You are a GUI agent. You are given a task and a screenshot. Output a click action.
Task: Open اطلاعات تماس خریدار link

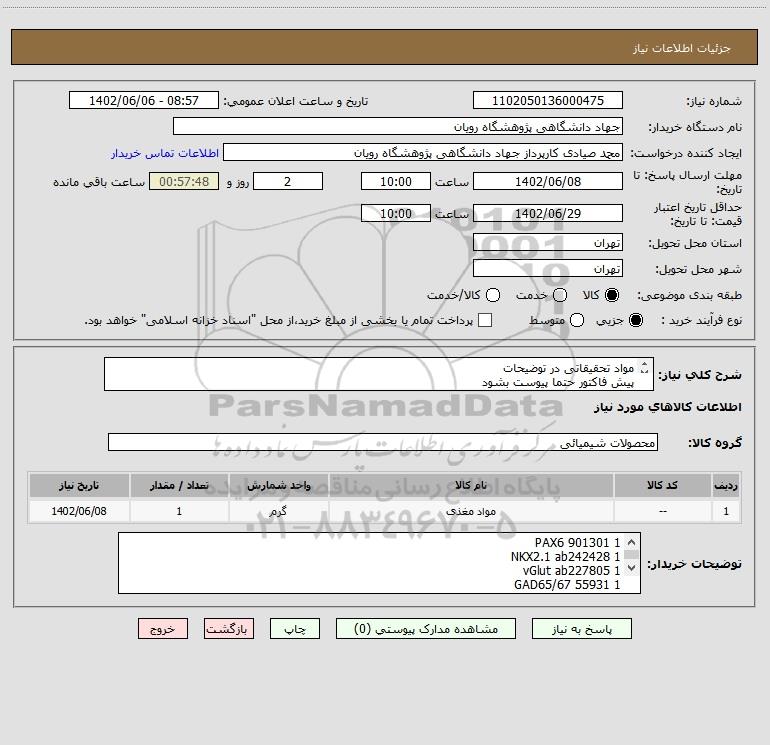click(165, 153)
